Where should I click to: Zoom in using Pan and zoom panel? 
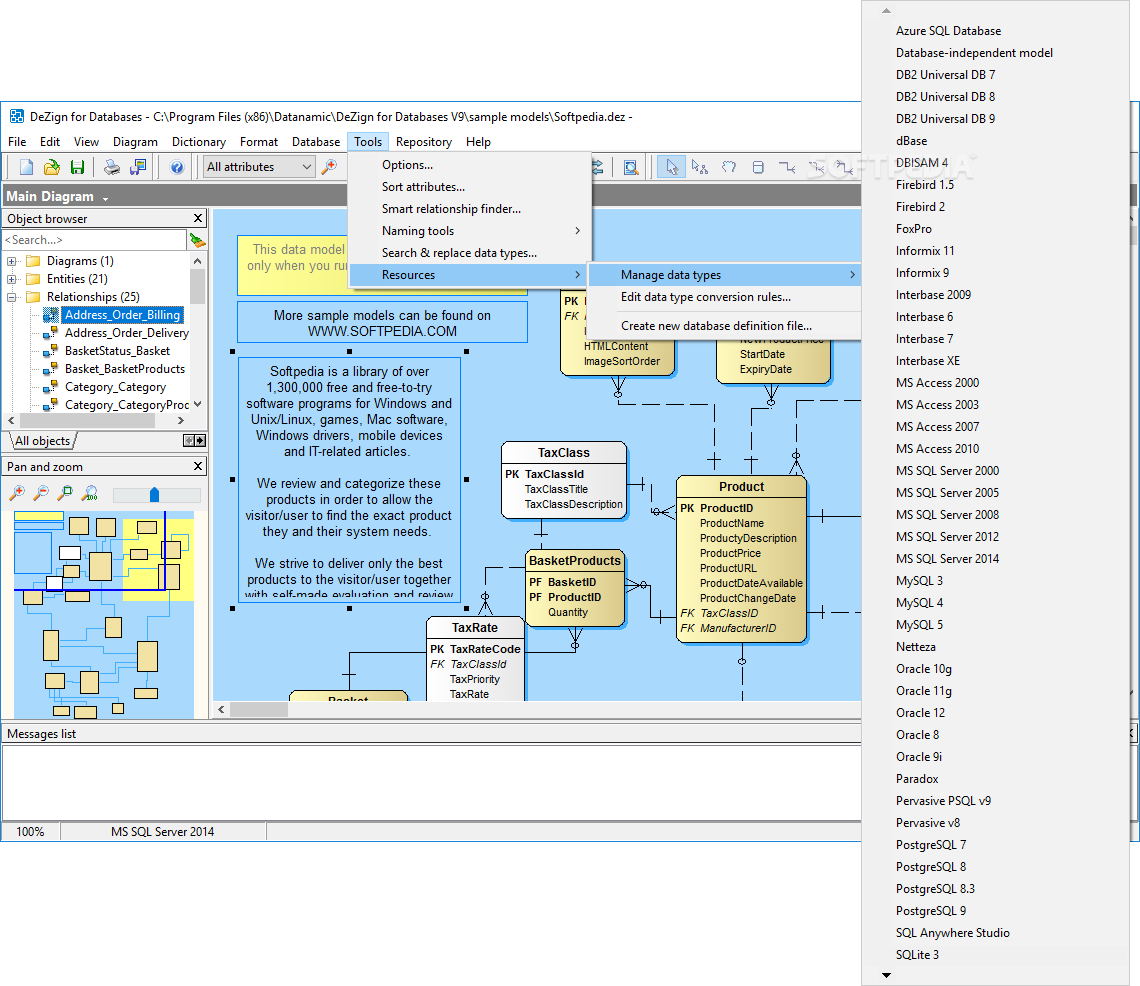(17, 494)
